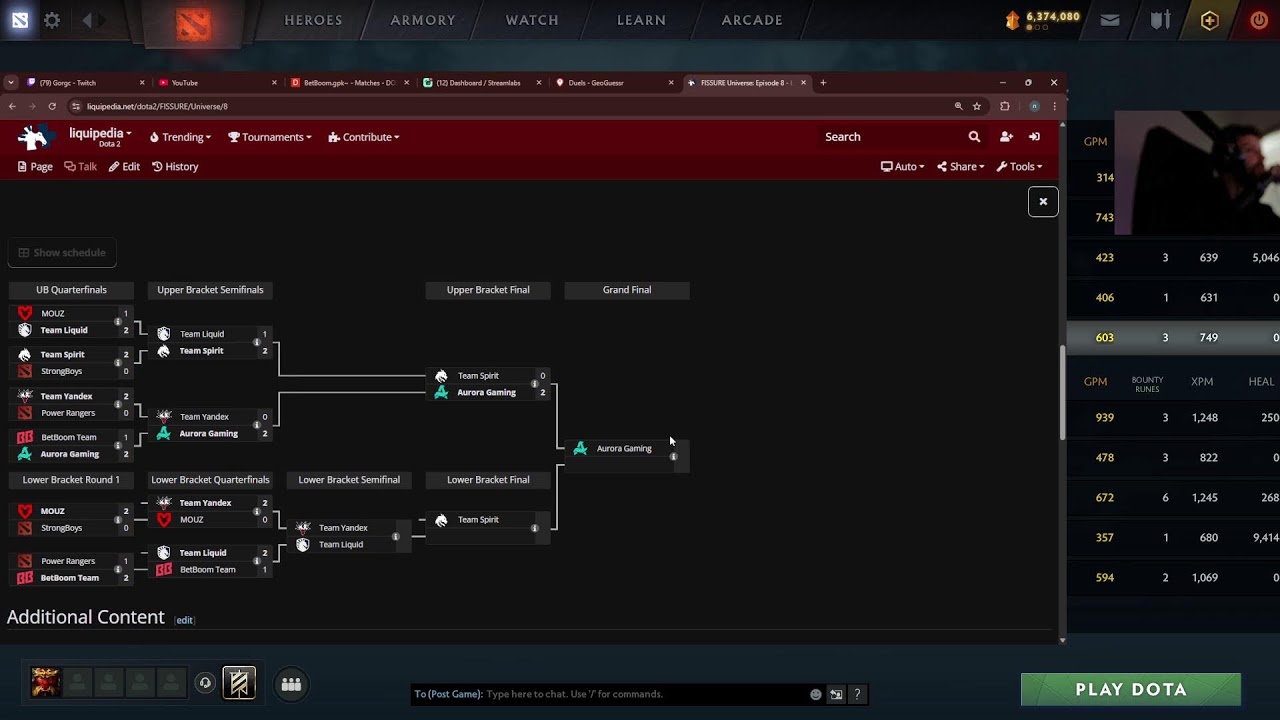The height and width of the screenshot is (720, 1280).
Task: Expand the Tournaments dropdown
Action: pos(270,137)
